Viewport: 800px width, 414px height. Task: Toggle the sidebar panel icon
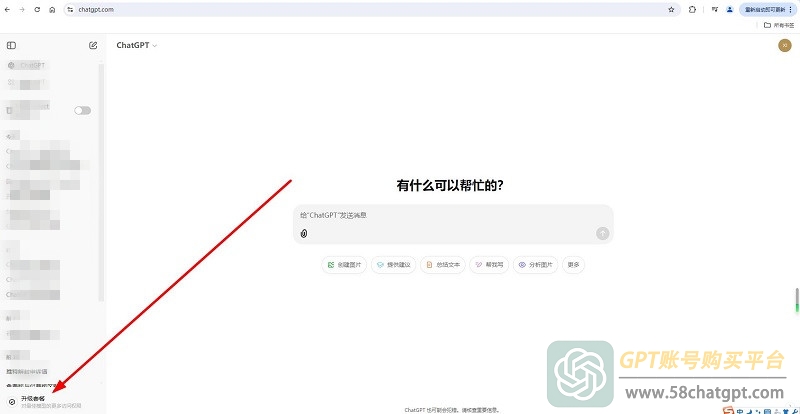11,45
